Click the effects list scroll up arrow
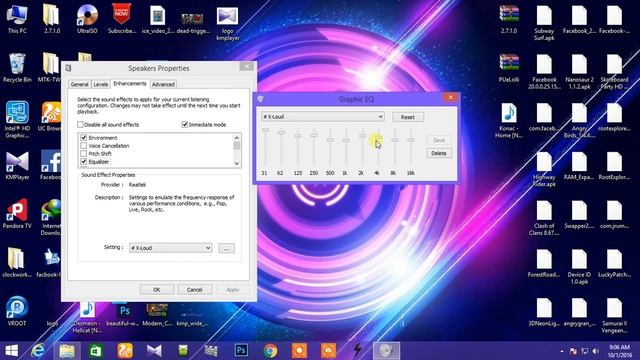 (x=237, y=138)
